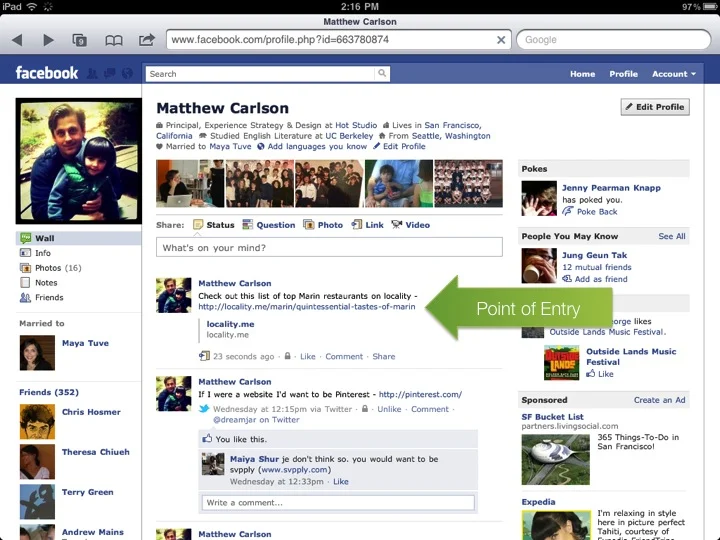Open Profile in Facebook header
This screenshot has height=540, width=720.
623,73
